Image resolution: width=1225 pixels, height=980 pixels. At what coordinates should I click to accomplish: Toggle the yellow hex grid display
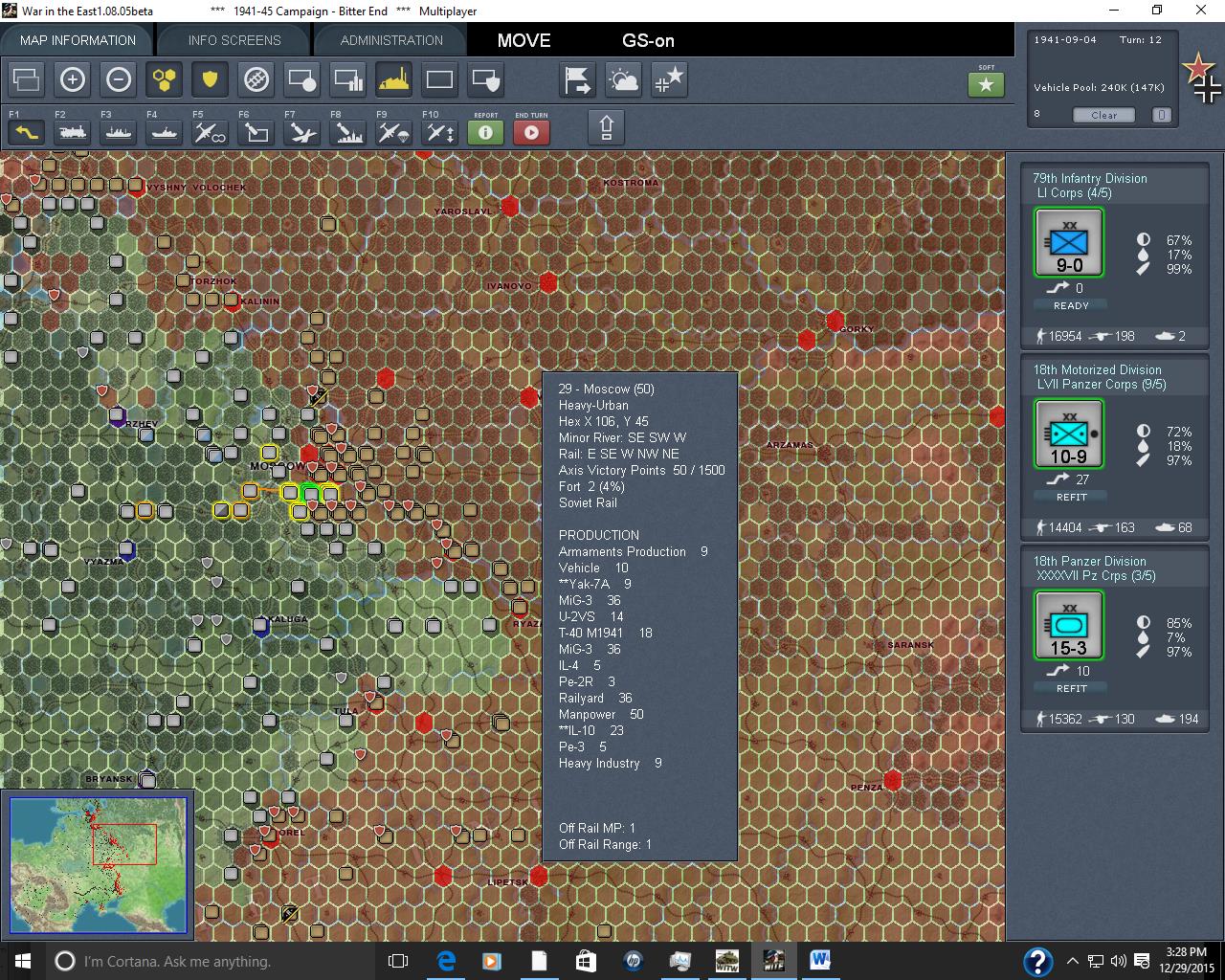[165, 79]
